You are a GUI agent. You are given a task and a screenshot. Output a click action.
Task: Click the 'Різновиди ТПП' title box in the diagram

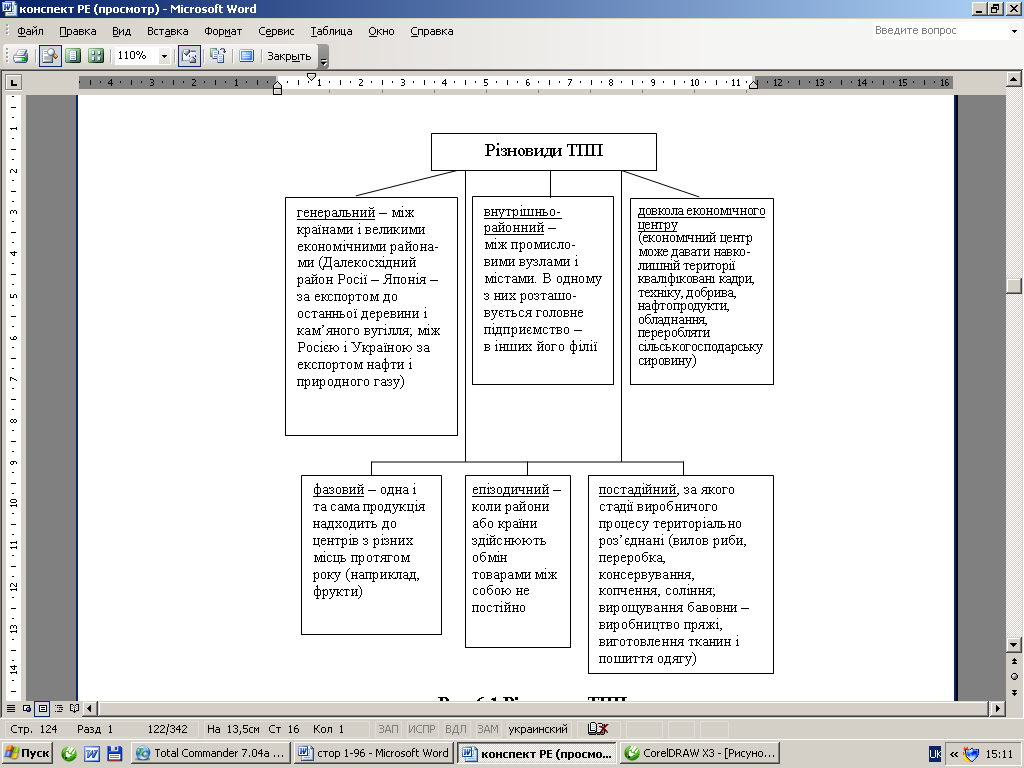click(543, 152)
